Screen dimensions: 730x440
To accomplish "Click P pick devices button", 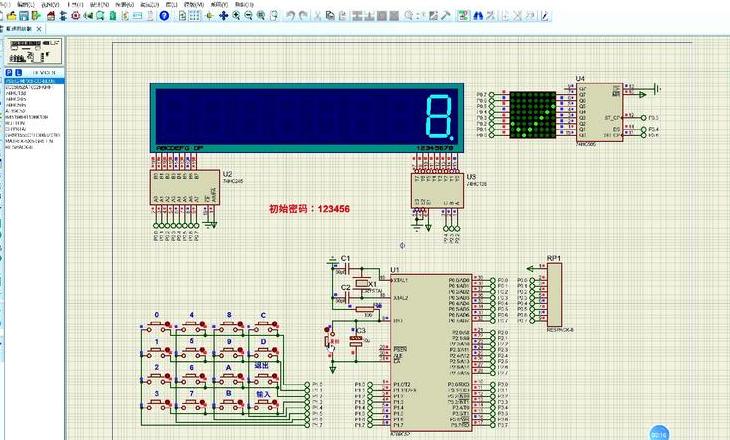I will pos(9,73).
